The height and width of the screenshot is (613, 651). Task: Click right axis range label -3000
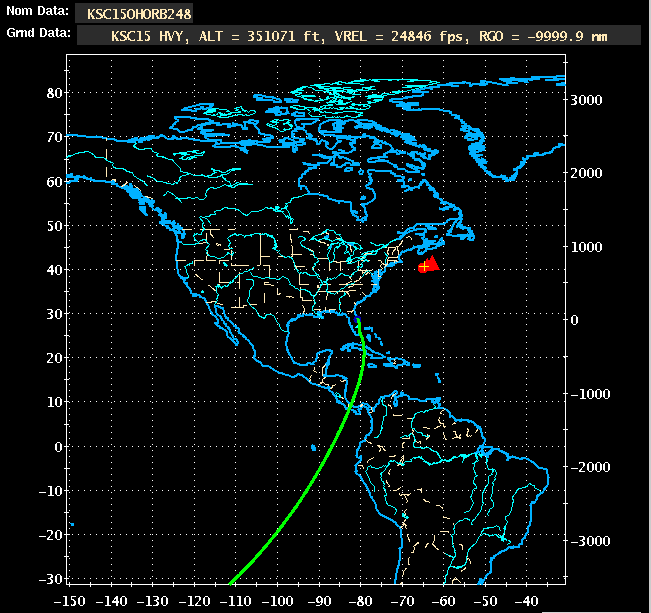point(590,541)
